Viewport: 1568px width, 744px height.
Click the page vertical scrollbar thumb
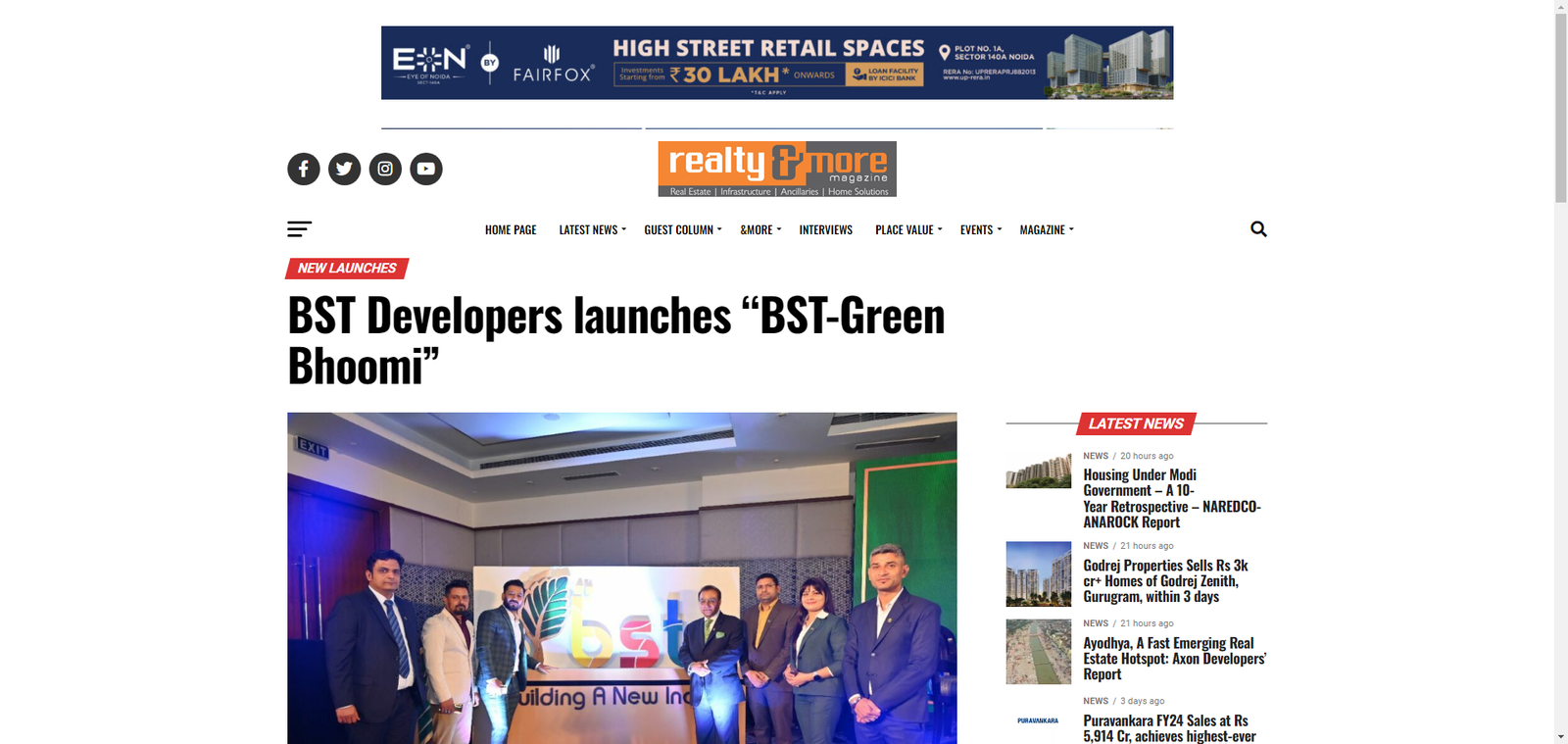1560,107
